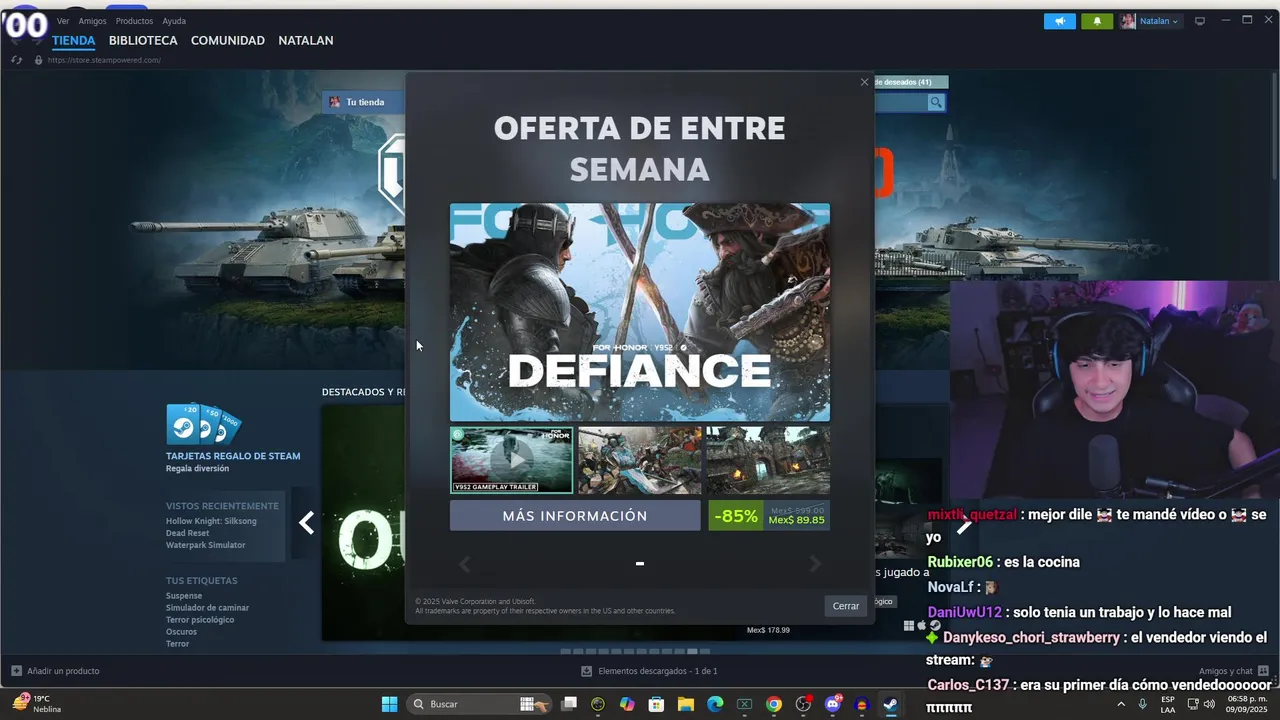Close the popup with the X icon
This screenshot has height=720, width=1280.
click(864, 82)
